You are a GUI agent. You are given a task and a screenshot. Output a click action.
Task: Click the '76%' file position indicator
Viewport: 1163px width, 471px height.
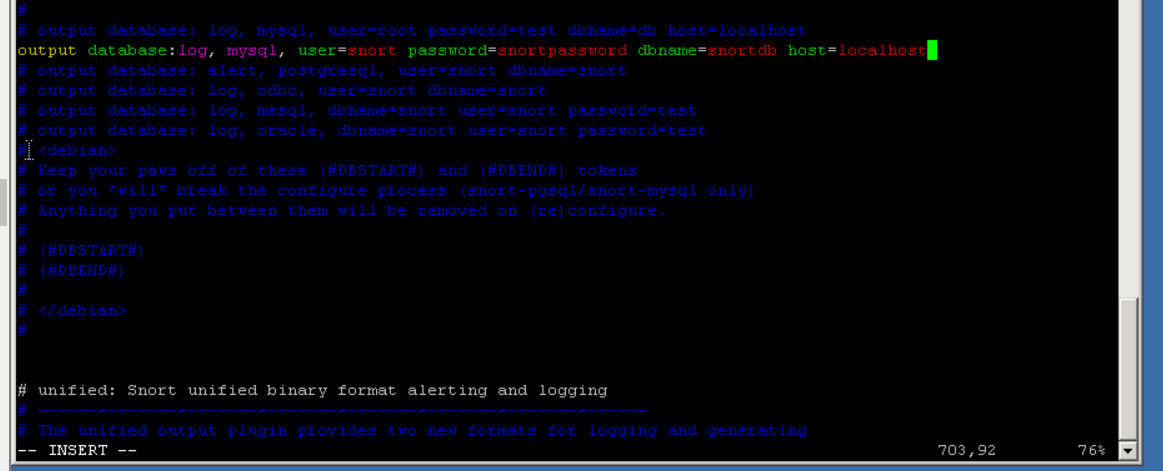[1091, 450]
